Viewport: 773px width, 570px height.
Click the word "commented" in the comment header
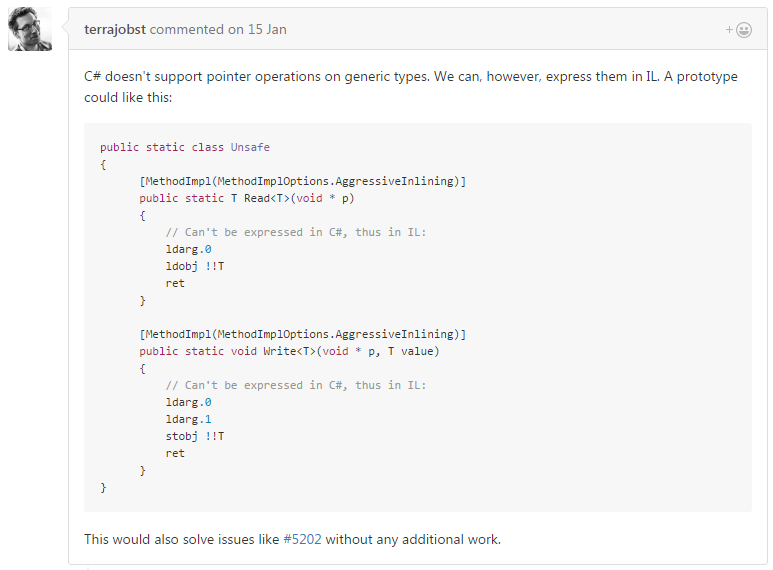(186, 30)
